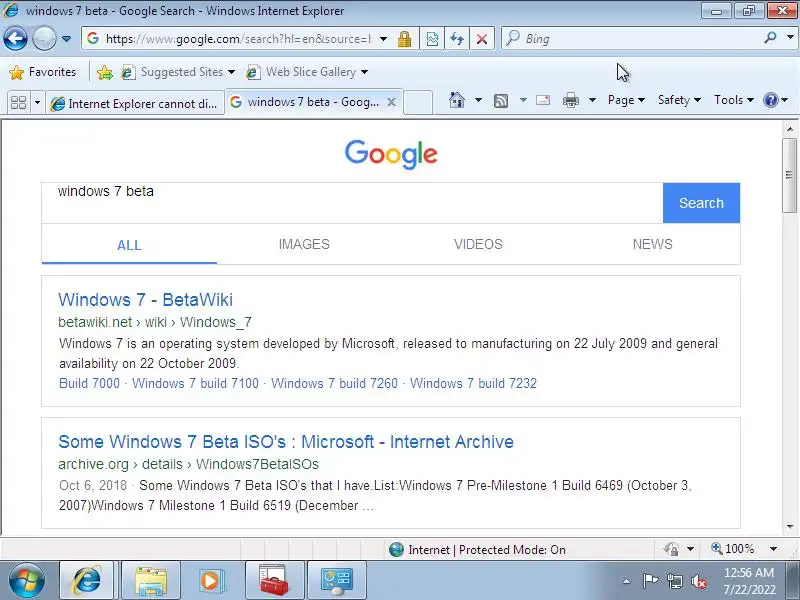Open Windows Explorer from the taskbar
Image resolution: width=800 pixels, height=600 pixels.
tap(151, 580)
